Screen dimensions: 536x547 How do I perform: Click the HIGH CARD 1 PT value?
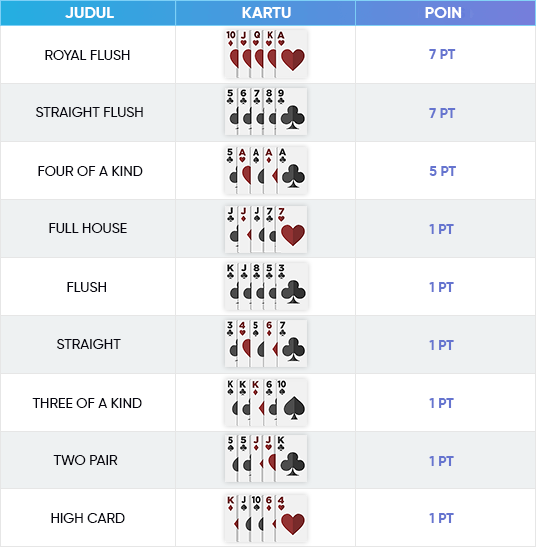point(441,518)
